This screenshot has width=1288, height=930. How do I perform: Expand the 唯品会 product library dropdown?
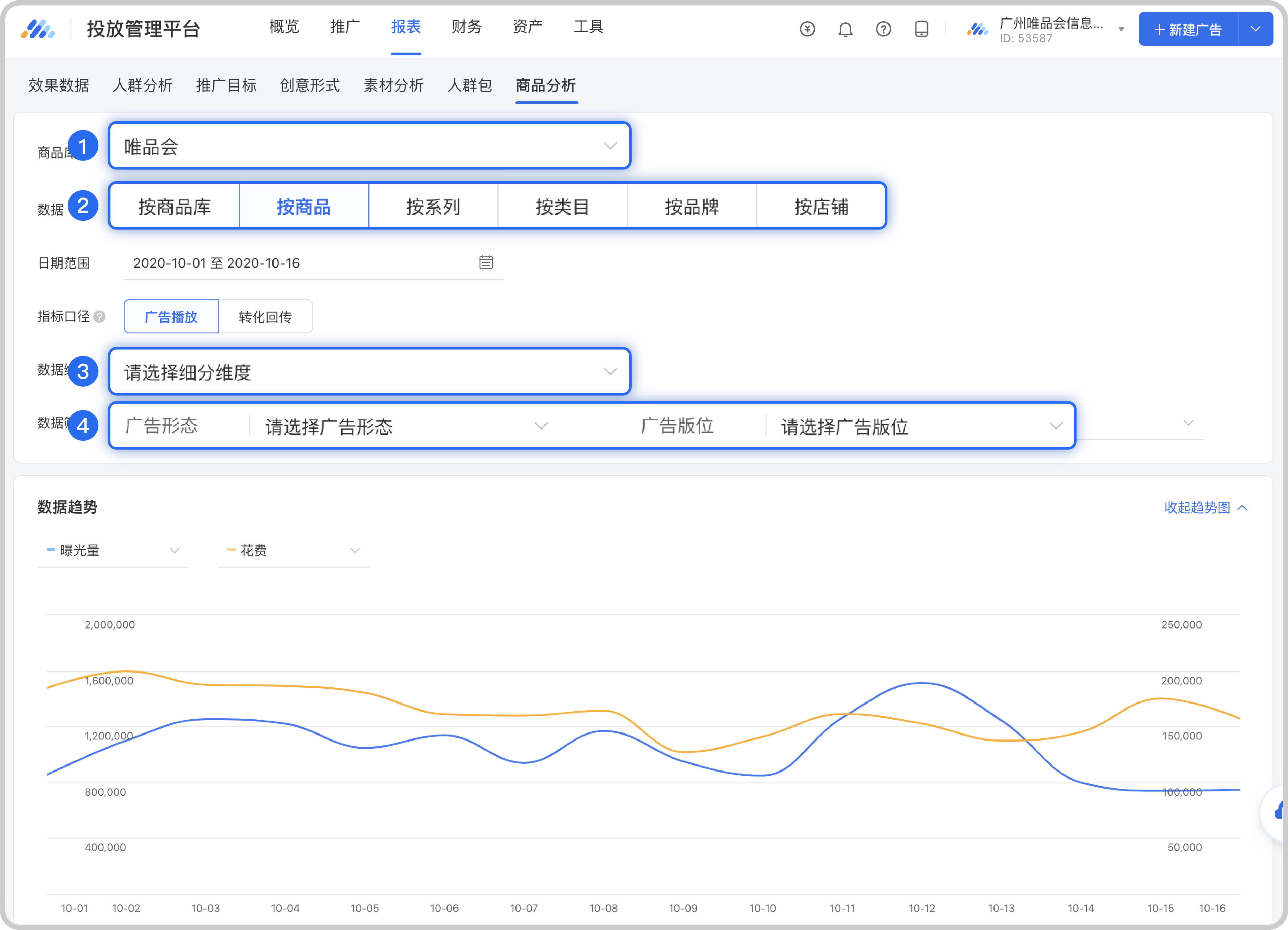coord(369,146)
